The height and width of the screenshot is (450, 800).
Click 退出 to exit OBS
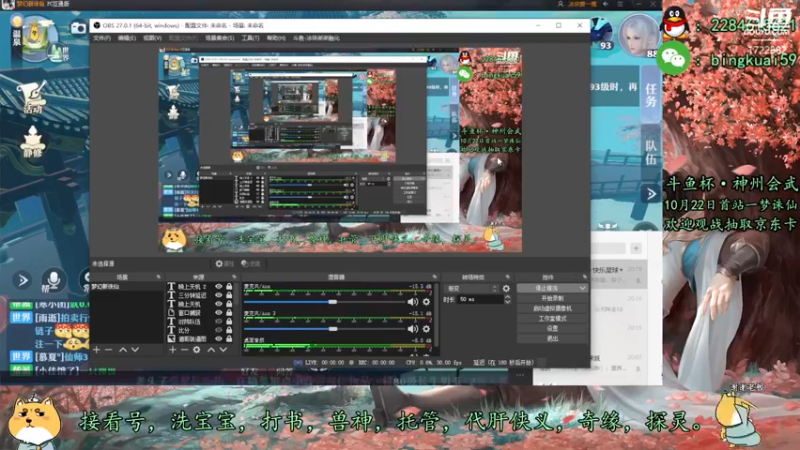point(553,339)
